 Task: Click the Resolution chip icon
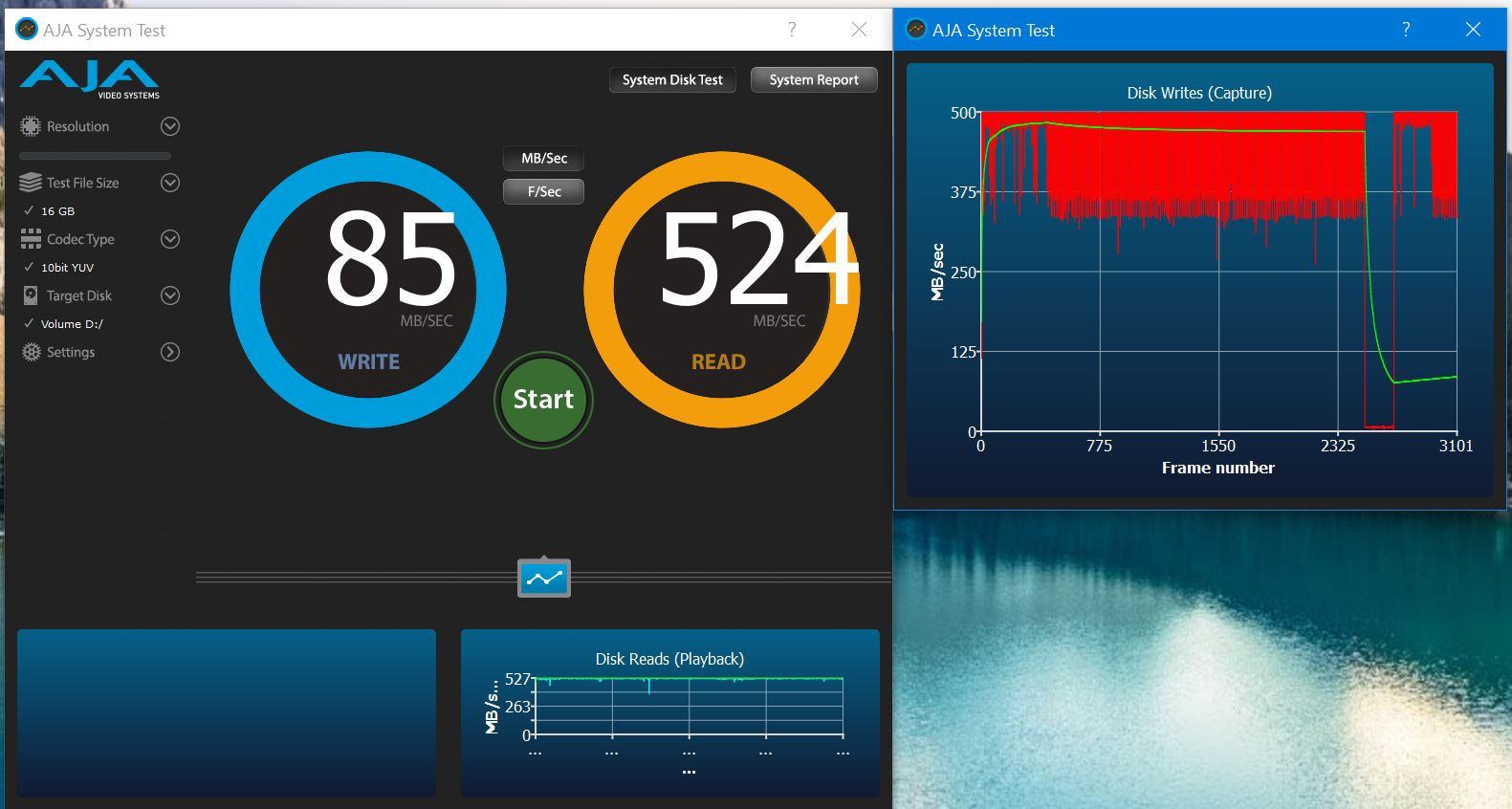[x=31, y=126]
